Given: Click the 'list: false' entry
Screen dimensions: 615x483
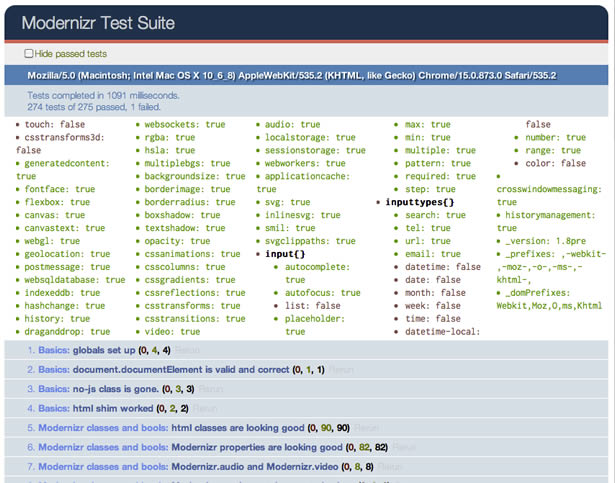Looking at the screenshot, I should [313, 306].
